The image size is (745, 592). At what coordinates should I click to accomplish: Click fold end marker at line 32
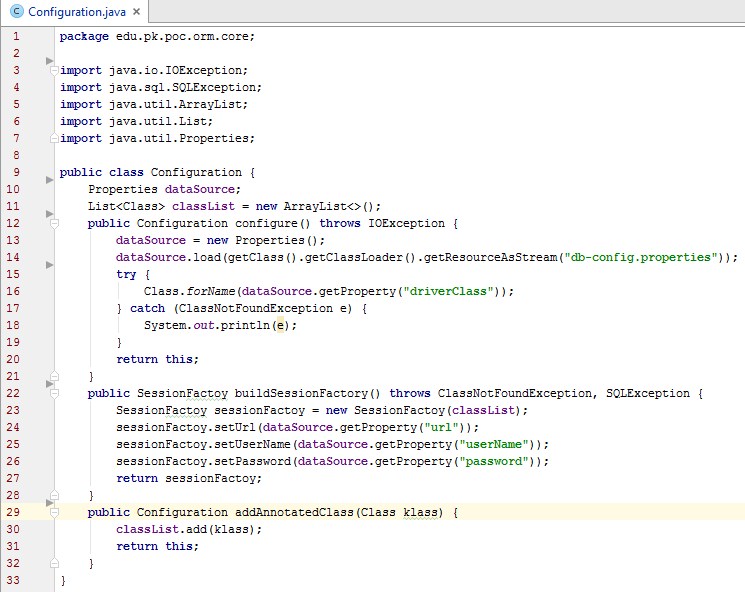[x=54, y=563]
